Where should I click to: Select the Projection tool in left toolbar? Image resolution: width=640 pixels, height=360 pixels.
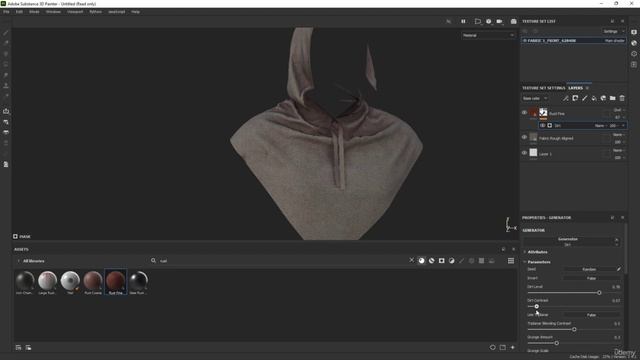pyautogui.click(x=6, y=53)
